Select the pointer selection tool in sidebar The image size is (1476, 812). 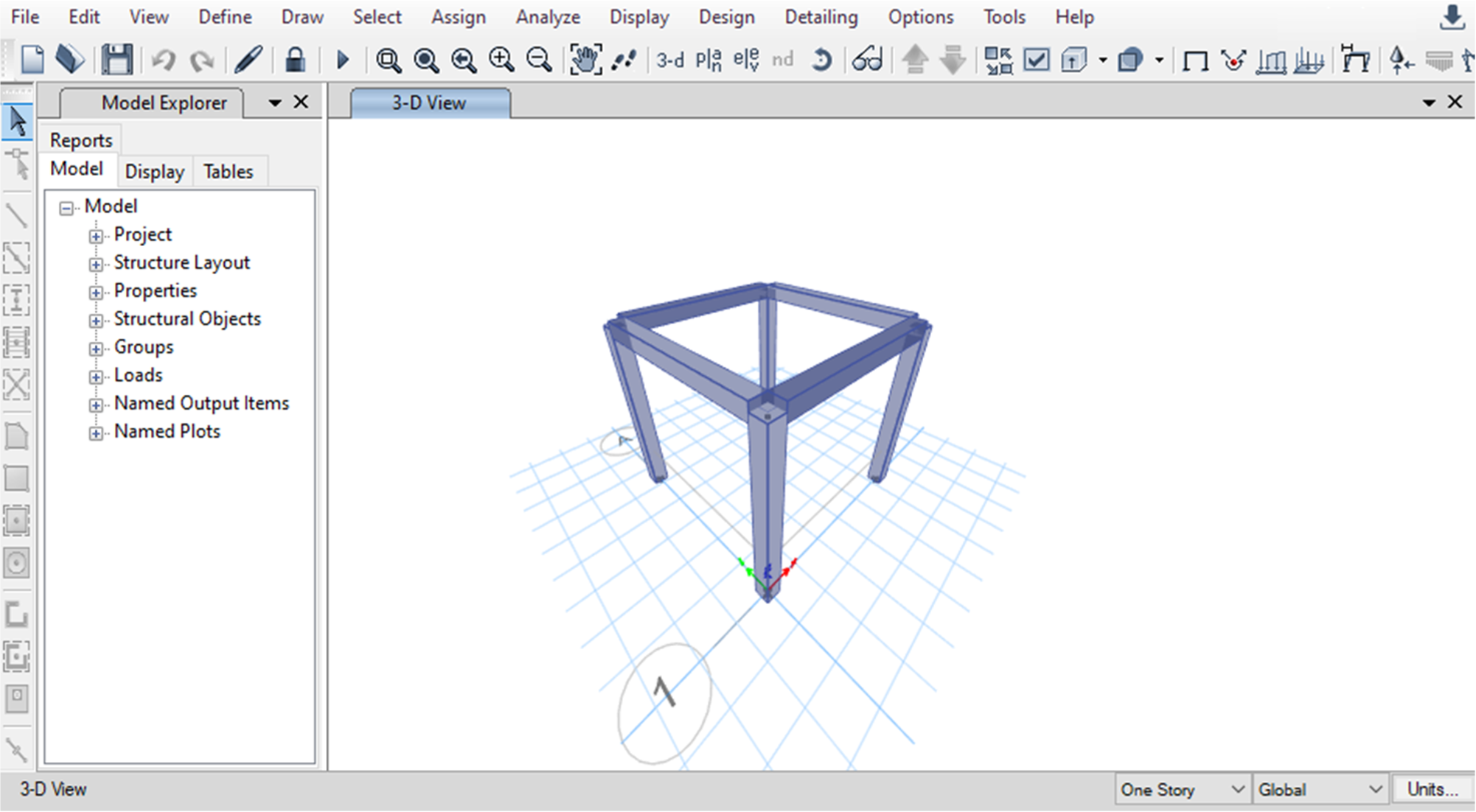[17, 122]
